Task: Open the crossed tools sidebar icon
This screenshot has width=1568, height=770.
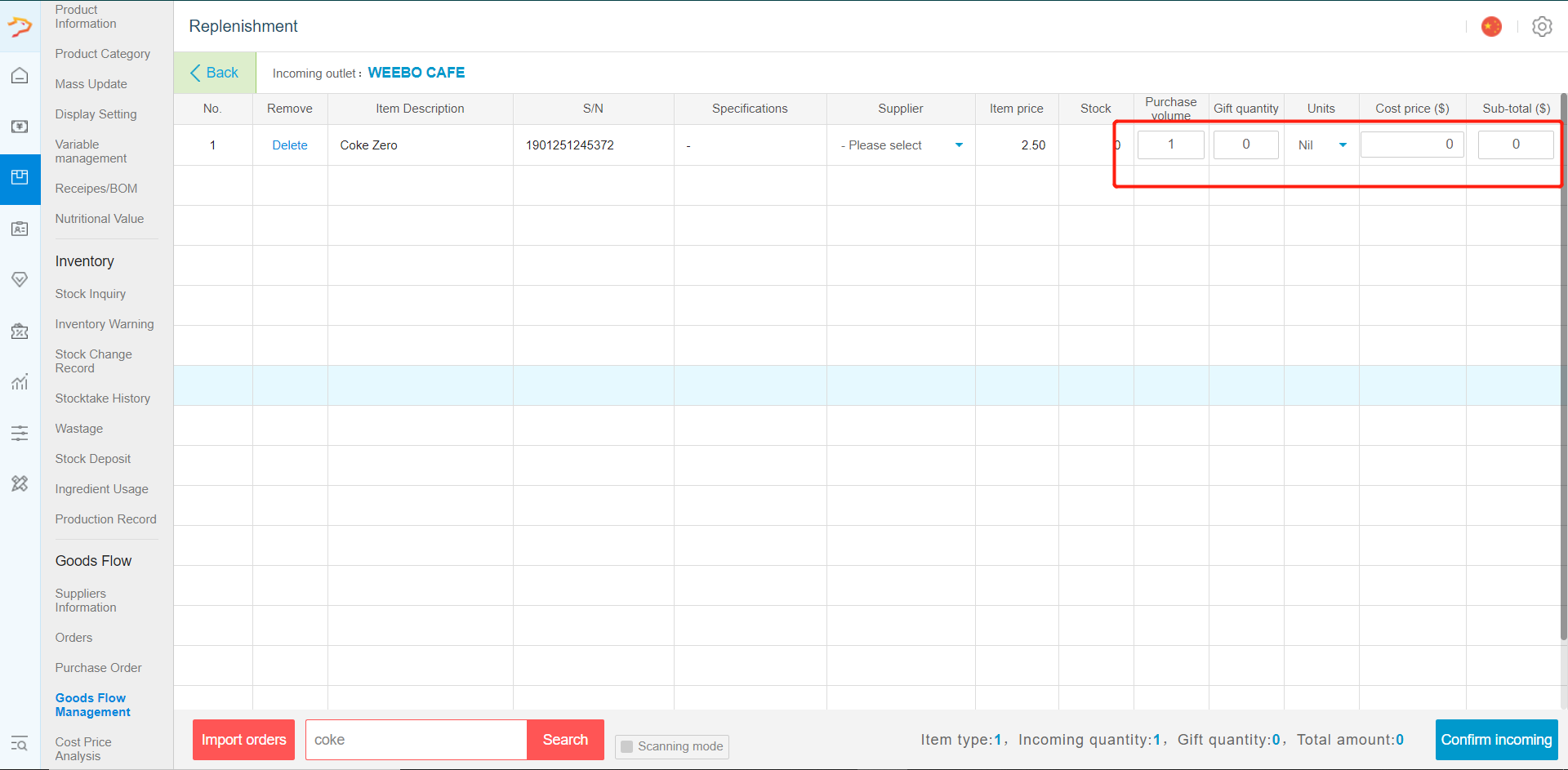Action: (20, 483)
